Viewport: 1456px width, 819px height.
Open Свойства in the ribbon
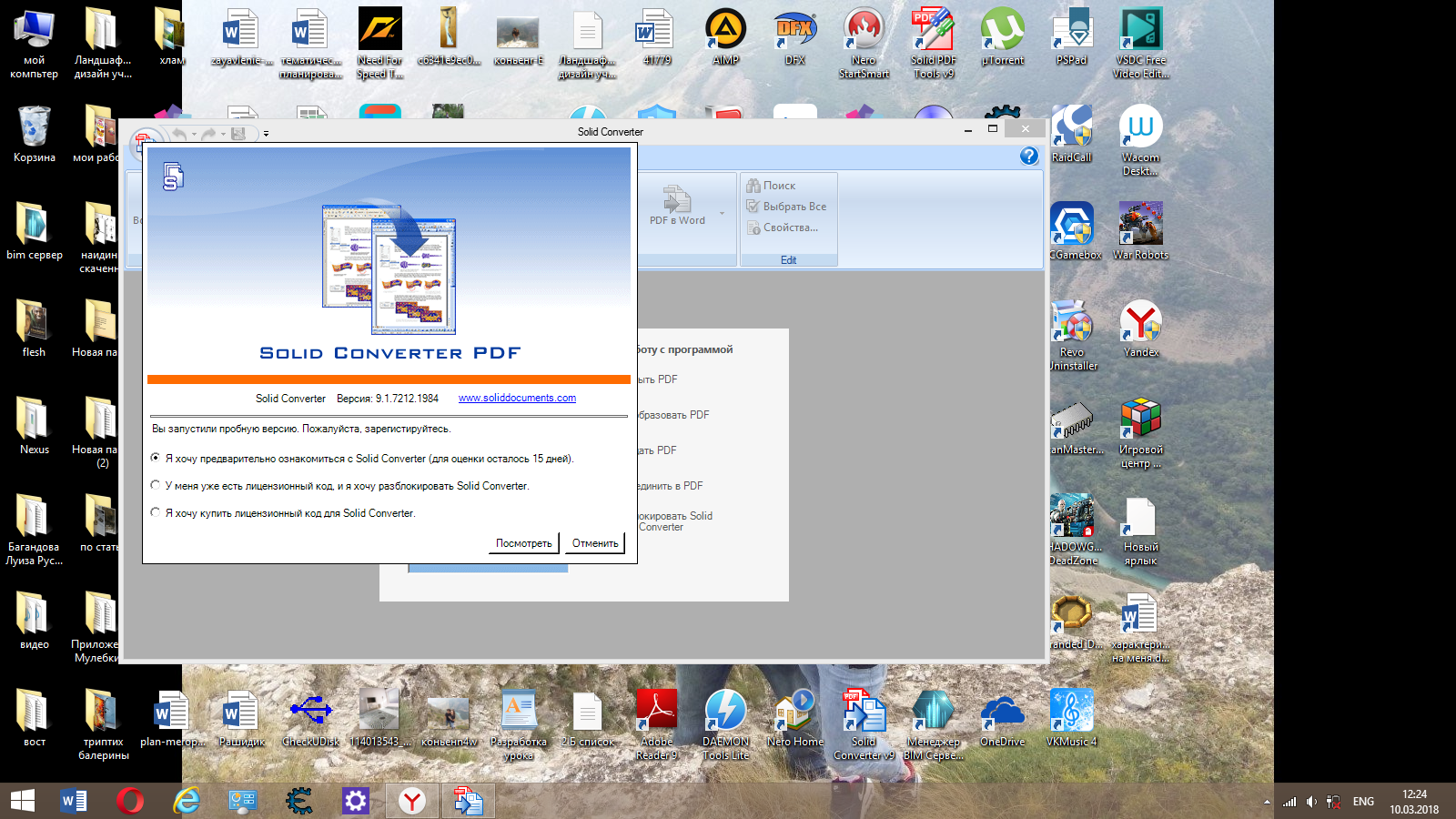tap(783, 227)
